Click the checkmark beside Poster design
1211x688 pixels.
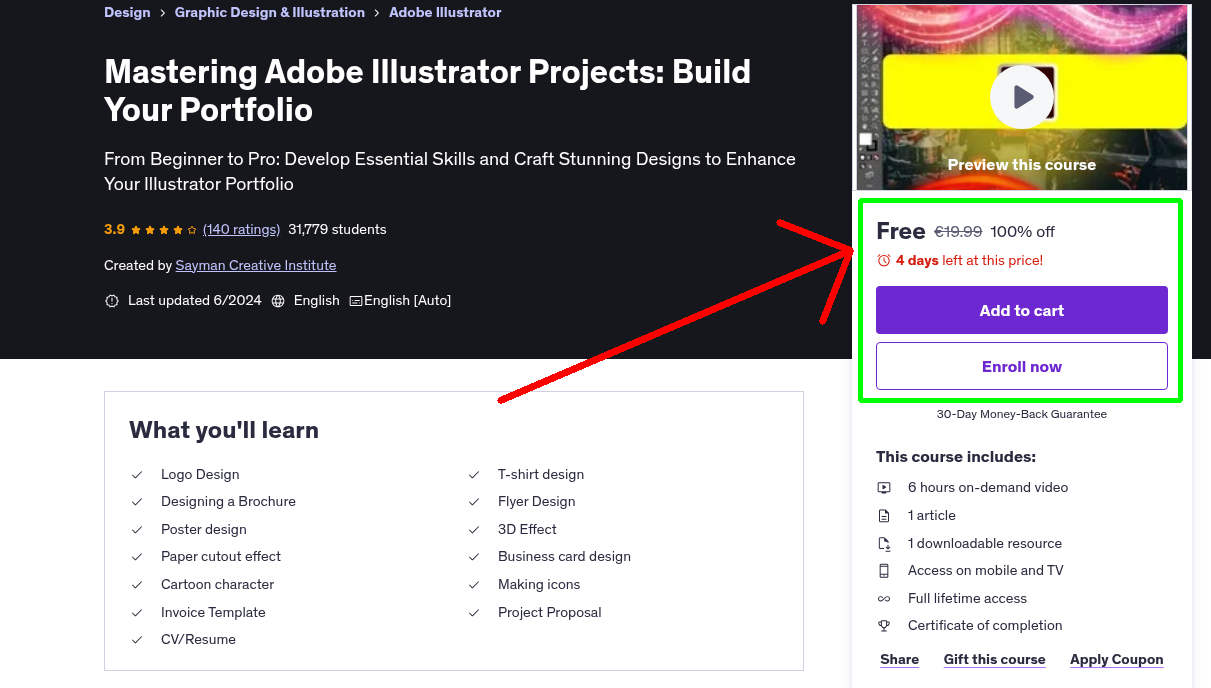click(137, 530)
